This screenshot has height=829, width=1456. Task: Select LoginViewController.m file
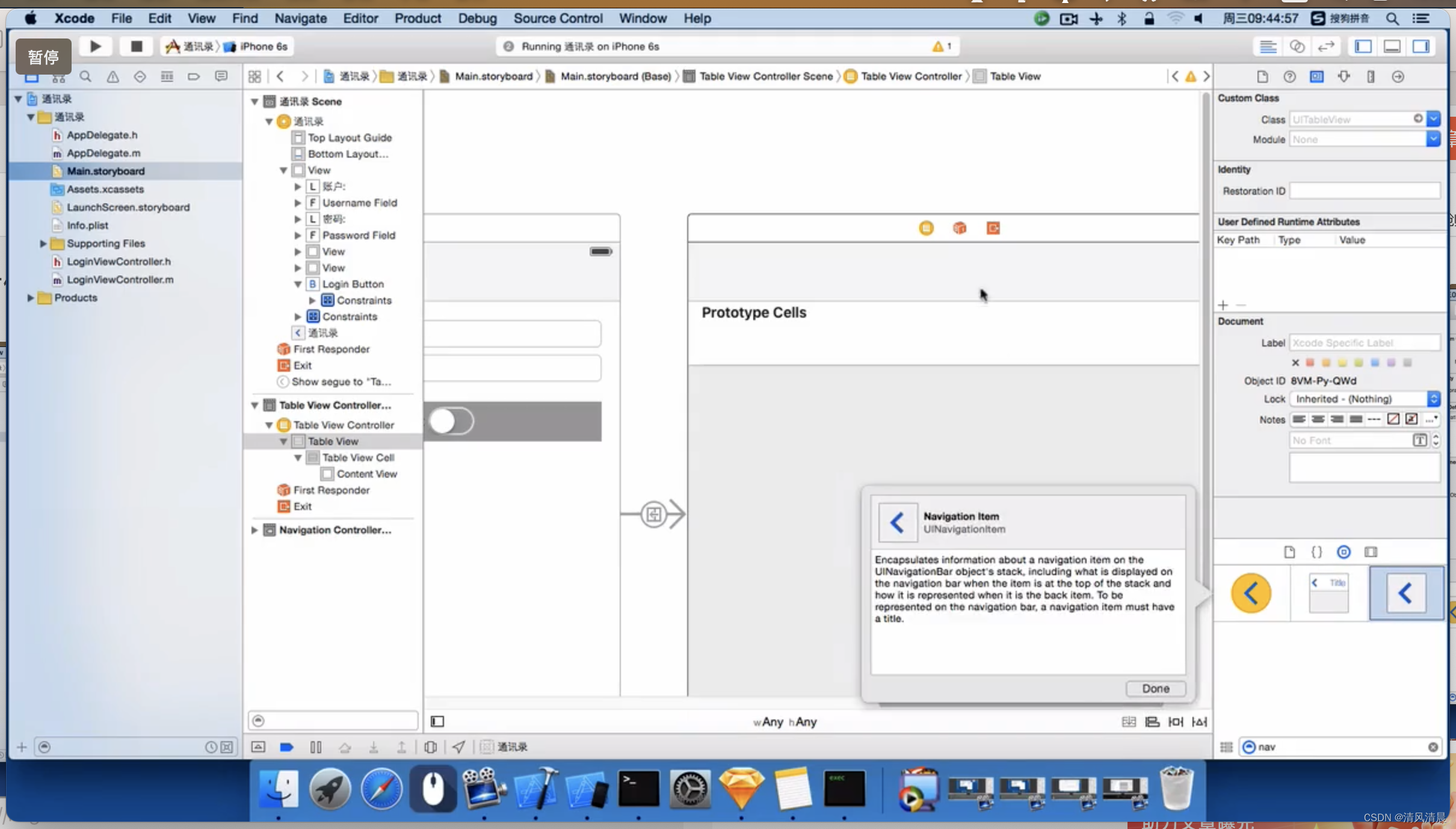click(120, 280)
